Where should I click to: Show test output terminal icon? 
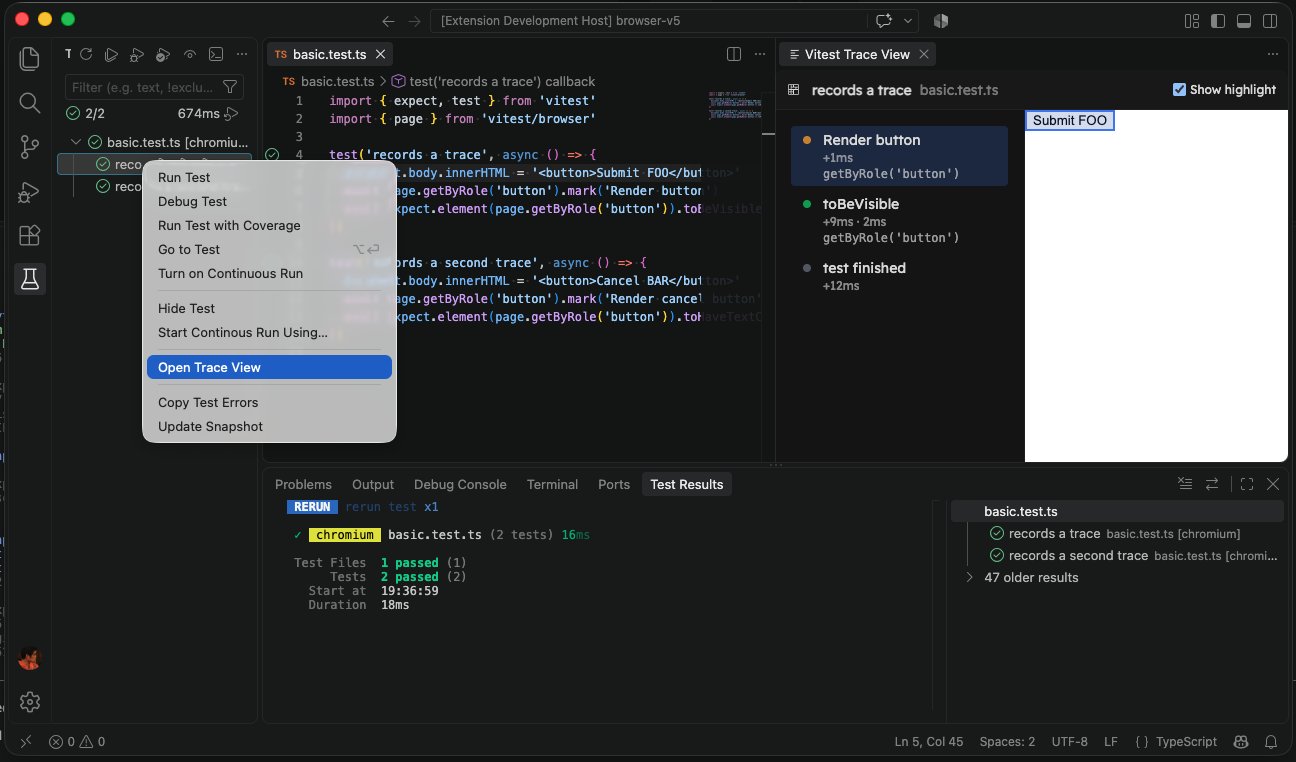[216, 54]
